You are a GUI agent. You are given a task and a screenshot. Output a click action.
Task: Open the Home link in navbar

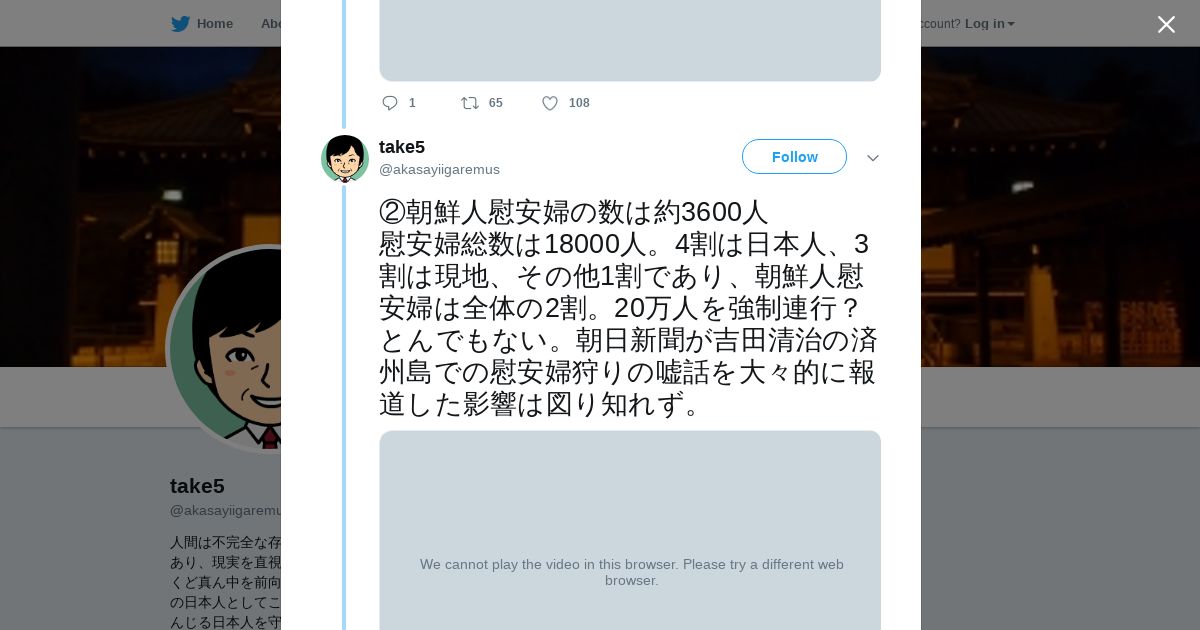point(214,24)
